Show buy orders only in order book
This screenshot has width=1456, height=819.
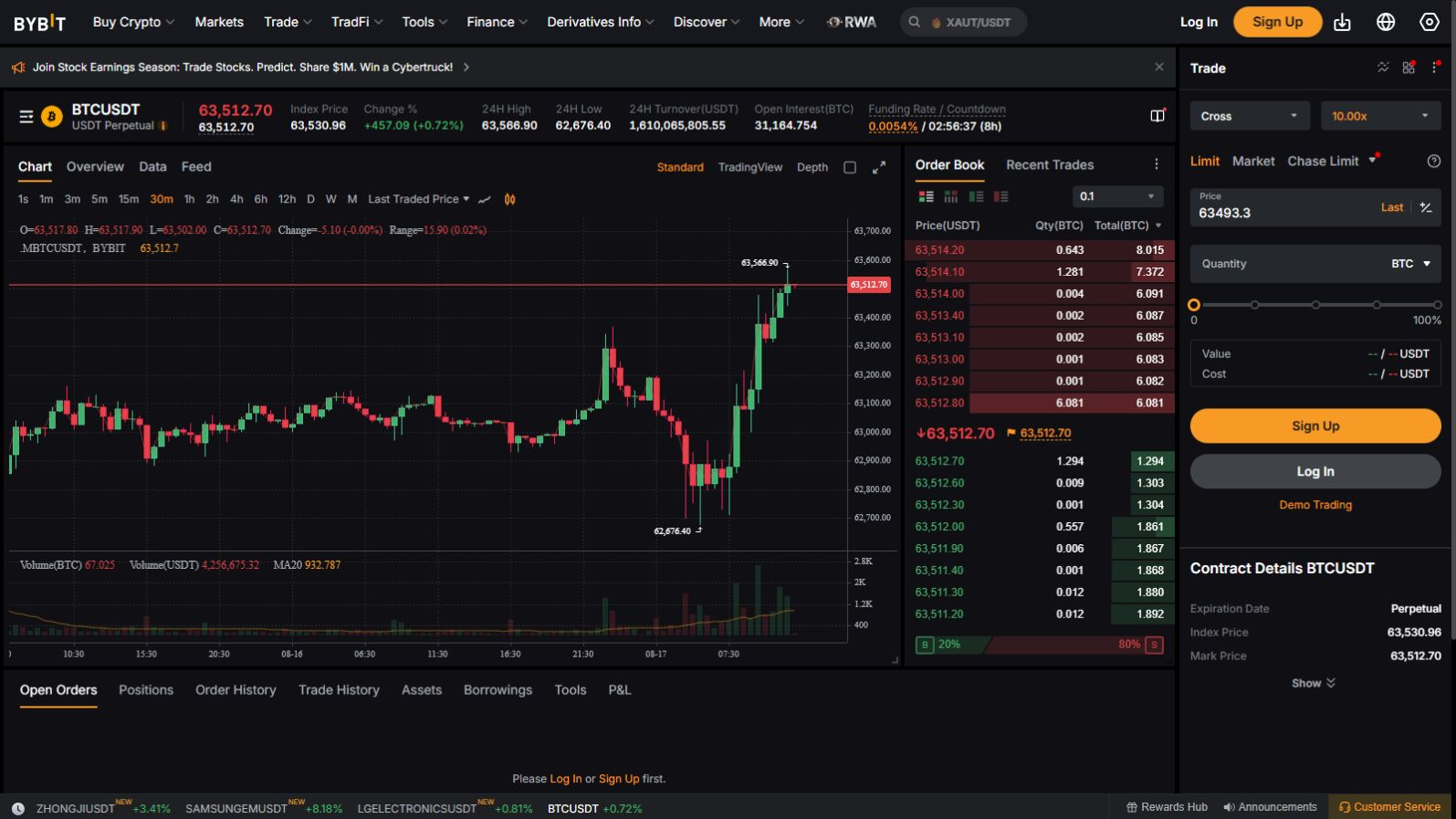(976, 196)
